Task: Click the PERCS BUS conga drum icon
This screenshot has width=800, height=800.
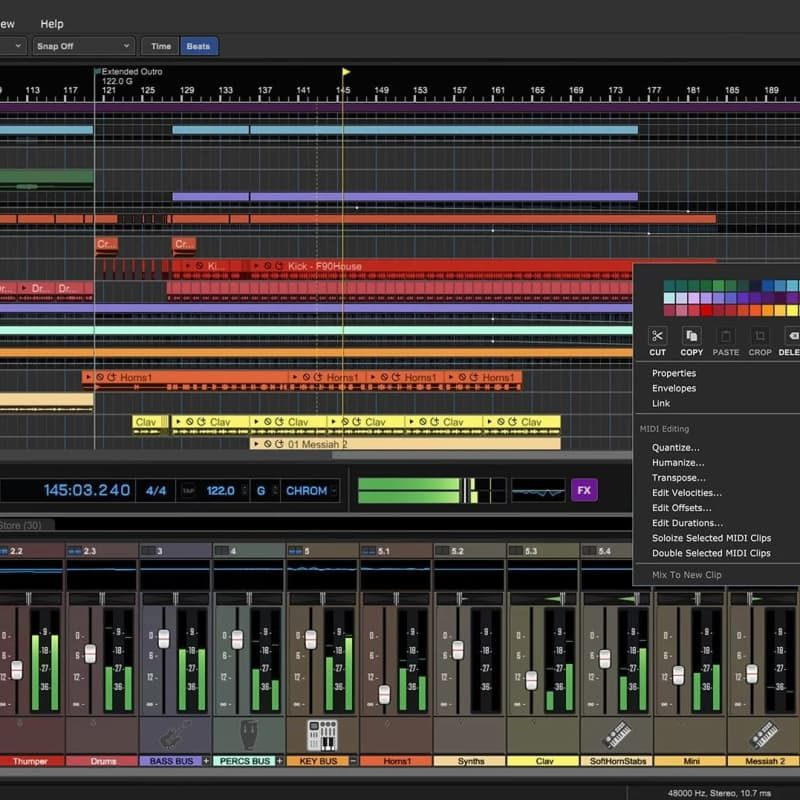Action: point(248,733)
